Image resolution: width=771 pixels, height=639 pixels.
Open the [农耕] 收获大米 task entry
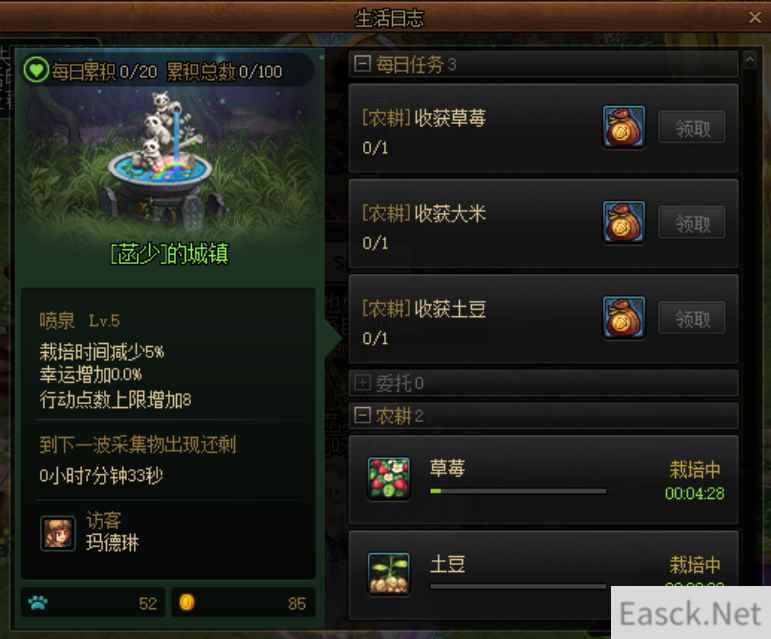coord(543,224)
